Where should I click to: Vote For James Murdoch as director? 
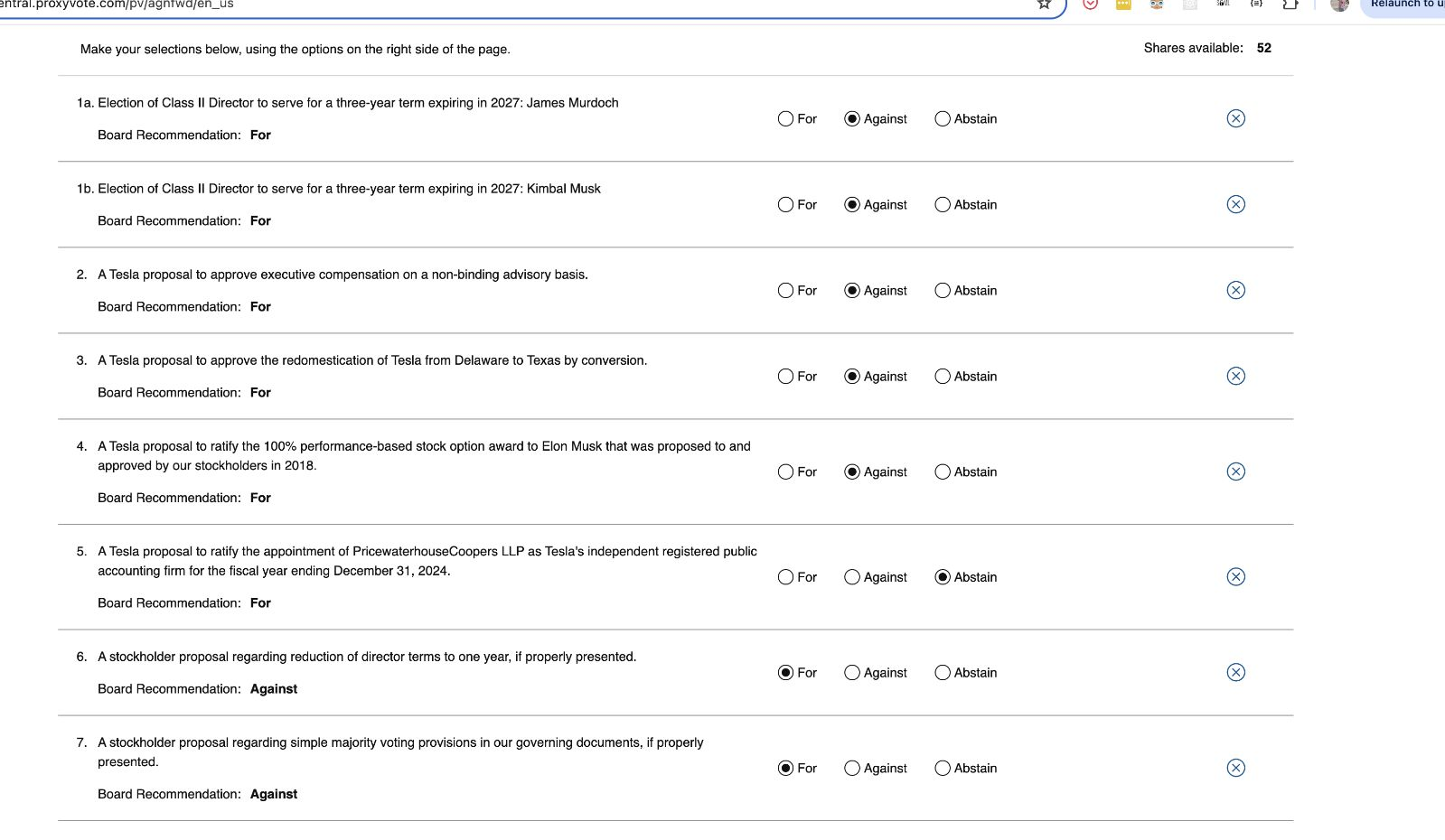[x=785, y=119]
